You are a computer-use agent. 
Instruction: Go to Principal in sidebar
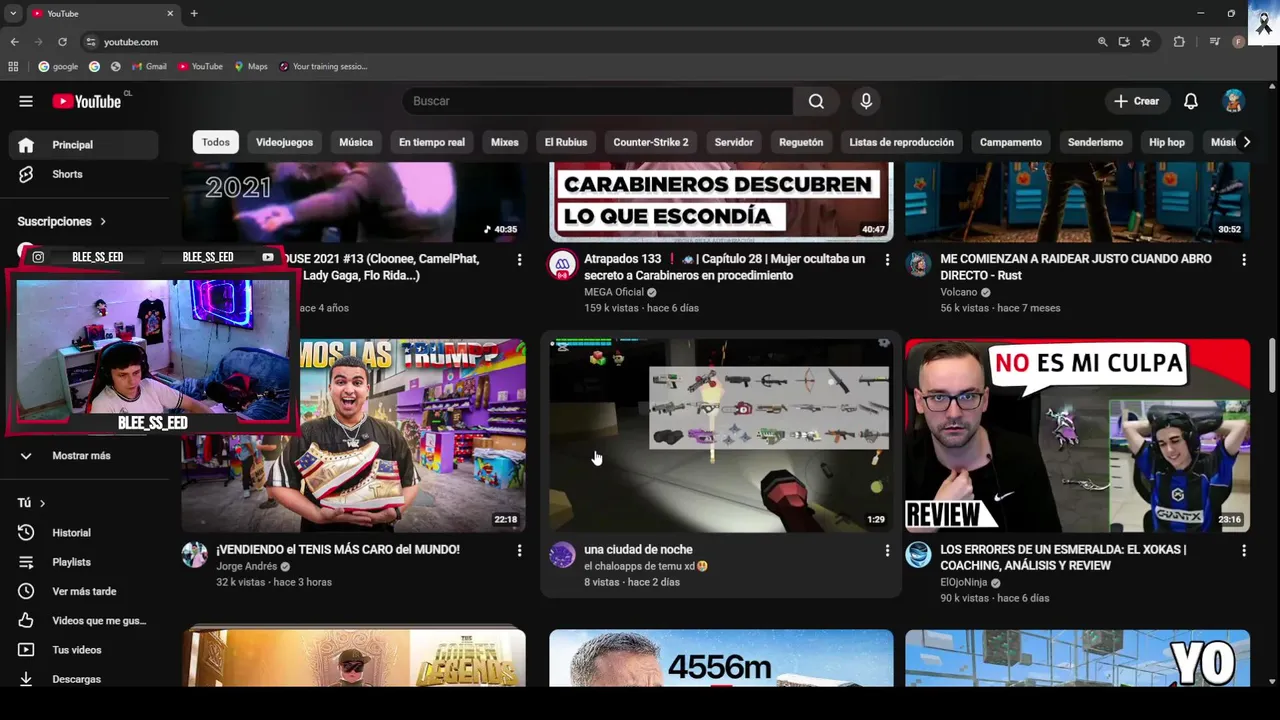84,145
